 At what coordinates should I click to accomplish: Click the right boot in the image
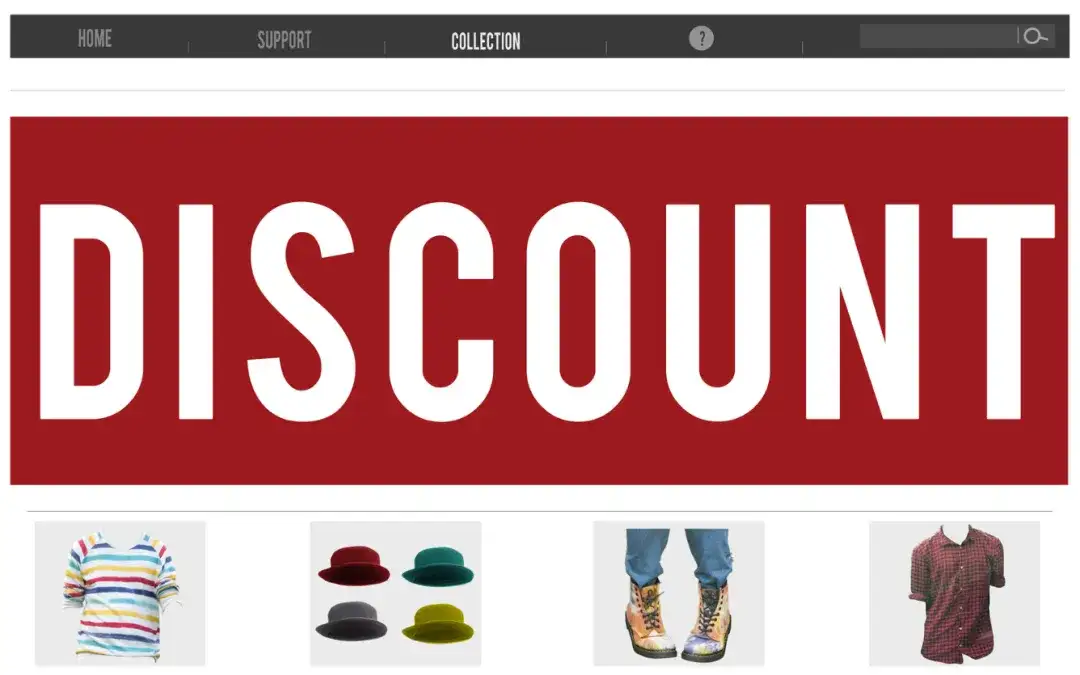tap(707, 621)
